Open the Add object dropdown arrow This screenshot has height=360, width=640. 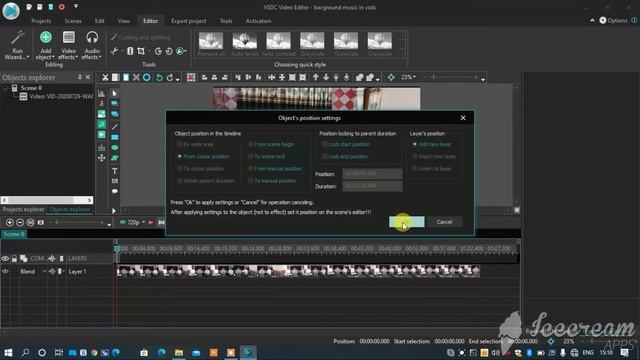pos(53,58)
